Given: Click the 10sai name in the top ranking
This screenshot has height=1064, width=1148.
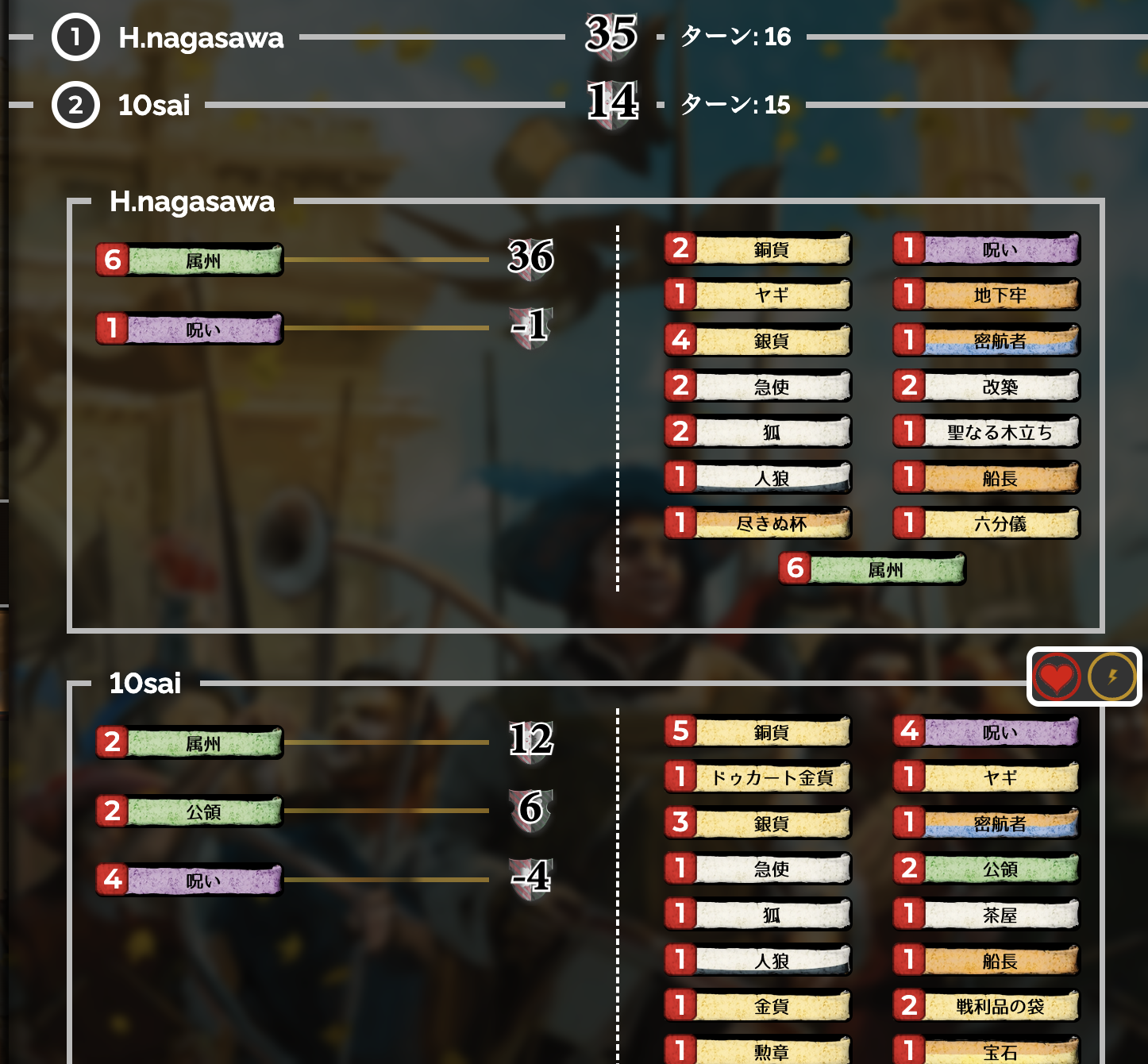Looking at the screenshot, I should click(154, 105).
